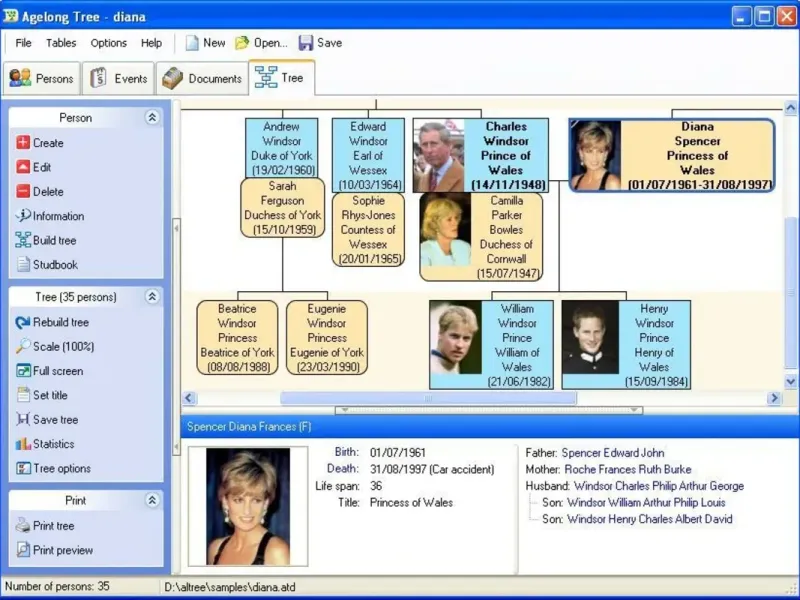Switch to the Events tab label
The image size is (800, 600).
131,79
